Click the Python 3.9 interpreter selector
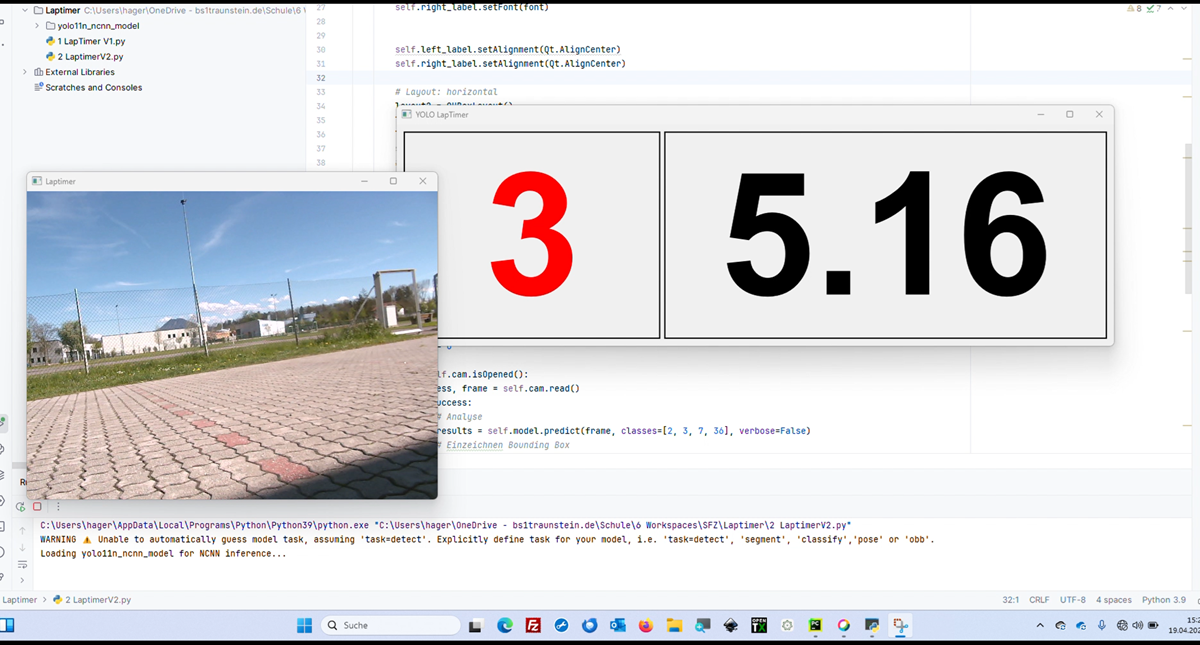Viewport: 1200px width, 645px height. pyautogui.click(x=1163, y=600)
